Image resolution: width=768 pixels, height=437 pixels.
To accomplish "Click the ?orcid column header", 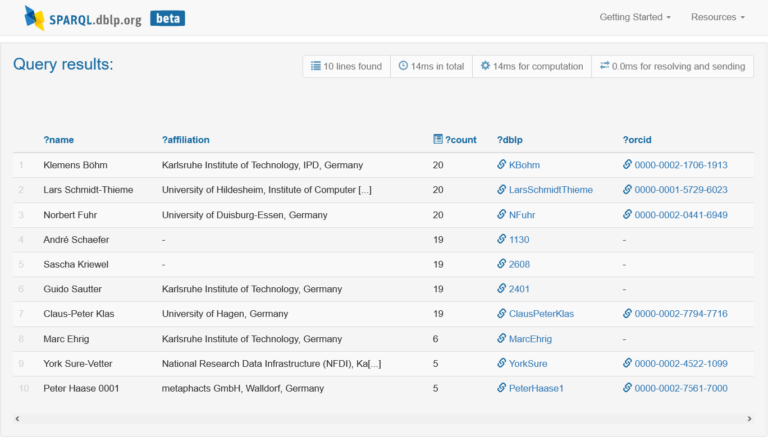I will coord(637,140).
